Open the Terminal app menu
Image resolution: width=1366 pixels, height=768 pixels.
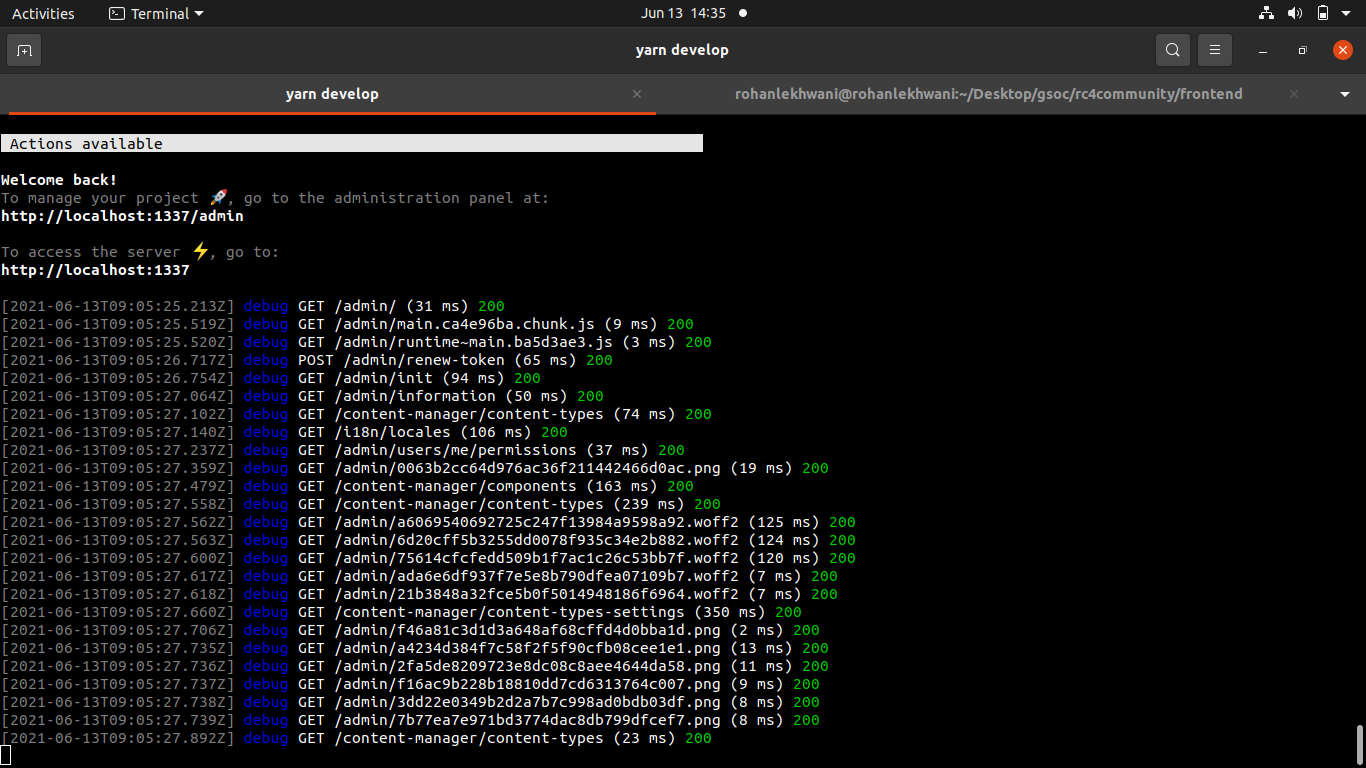[155, 13]
